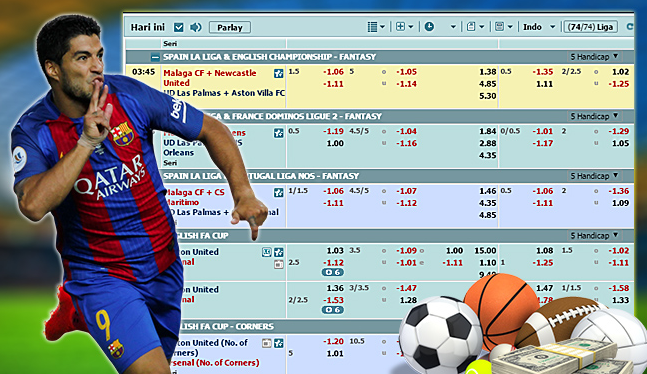This screenshot has width=647, height=374.
Task: Select first-half over odds -1.36
Action: click(x=619, y=191)
